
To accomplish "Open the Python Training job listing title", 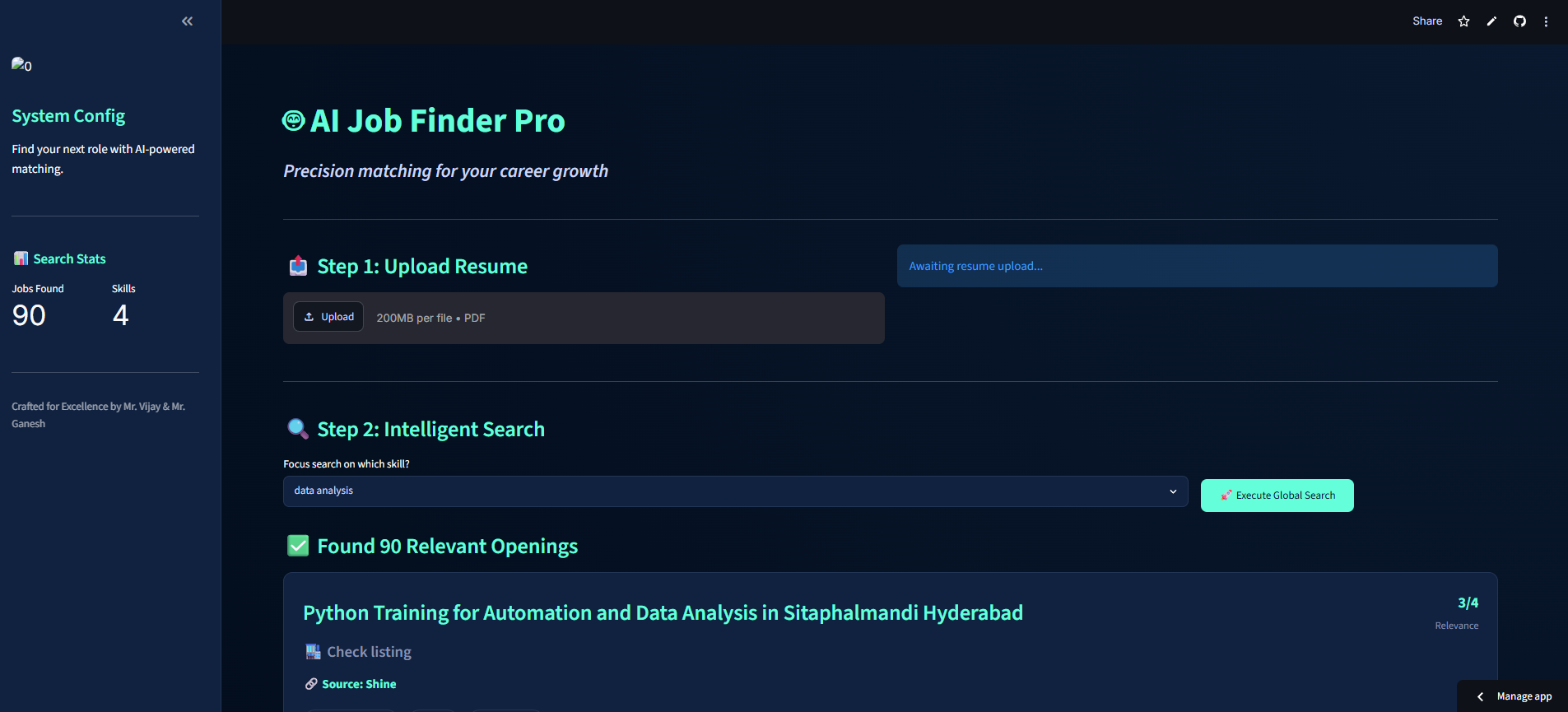I will pyautogui.click(x=663, y=612).
